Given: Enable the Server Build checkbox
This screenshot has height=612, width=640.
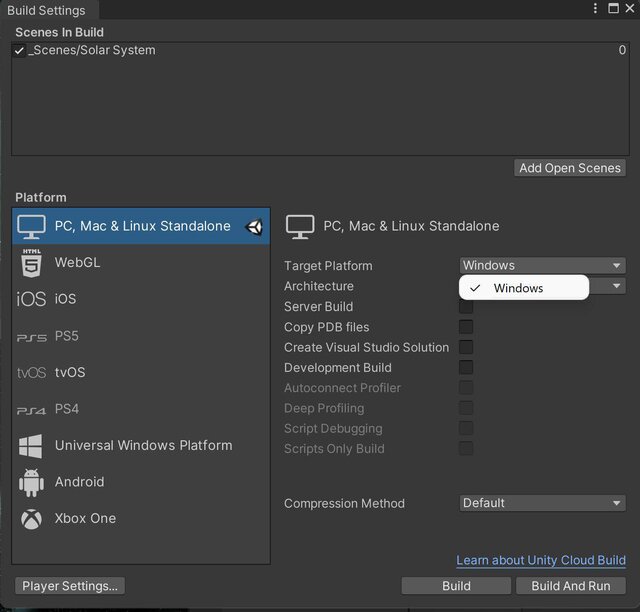Looking at the screenshot, I should [x=466, y=307].
